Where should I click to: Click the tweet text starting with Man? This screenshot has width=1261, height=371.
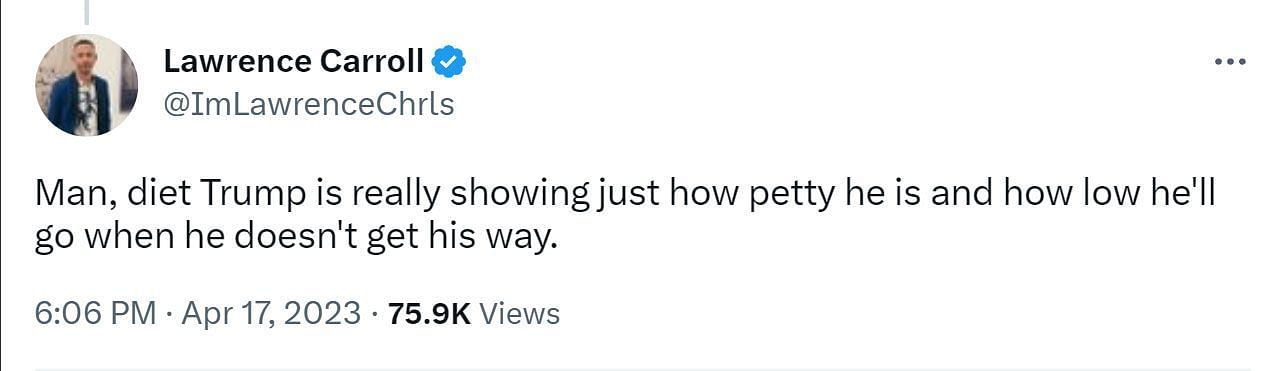click(x=625, y=217)
